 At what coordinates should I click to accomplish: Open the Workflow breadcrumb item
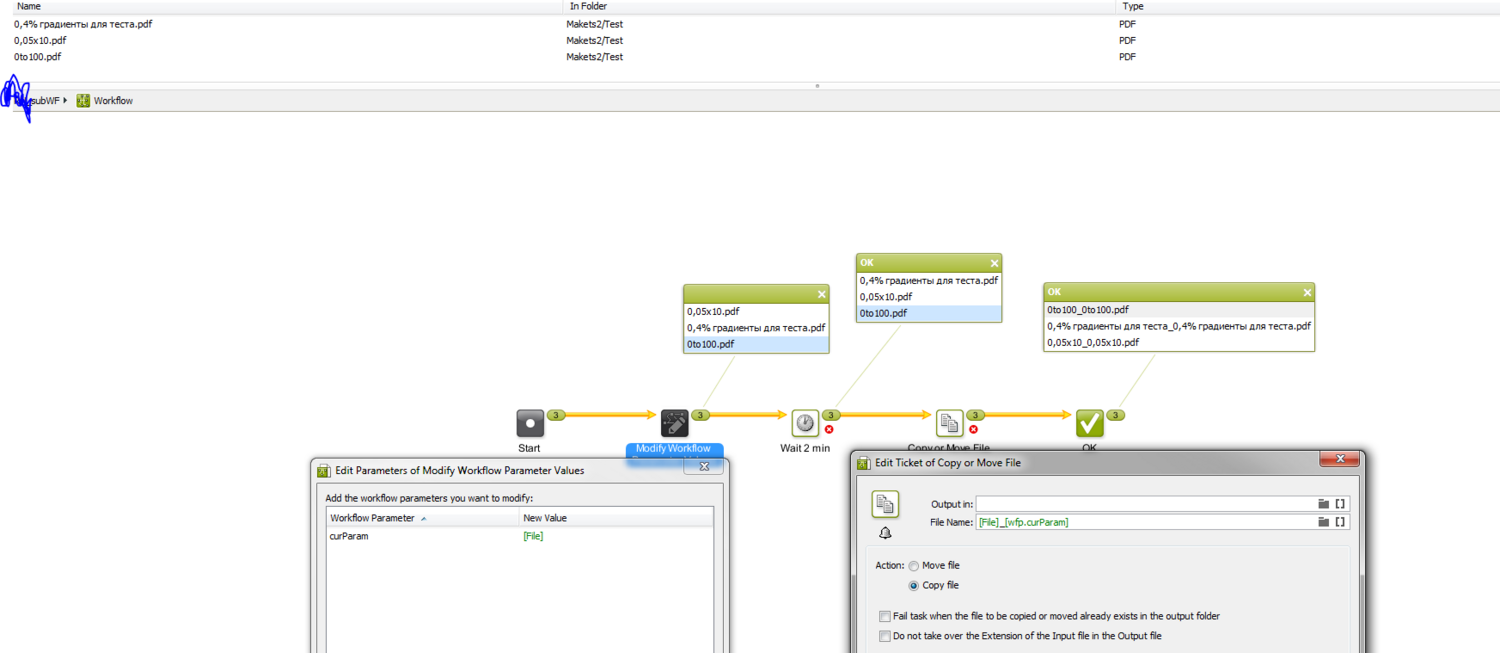pyautogui.click(x=113, y=101)
